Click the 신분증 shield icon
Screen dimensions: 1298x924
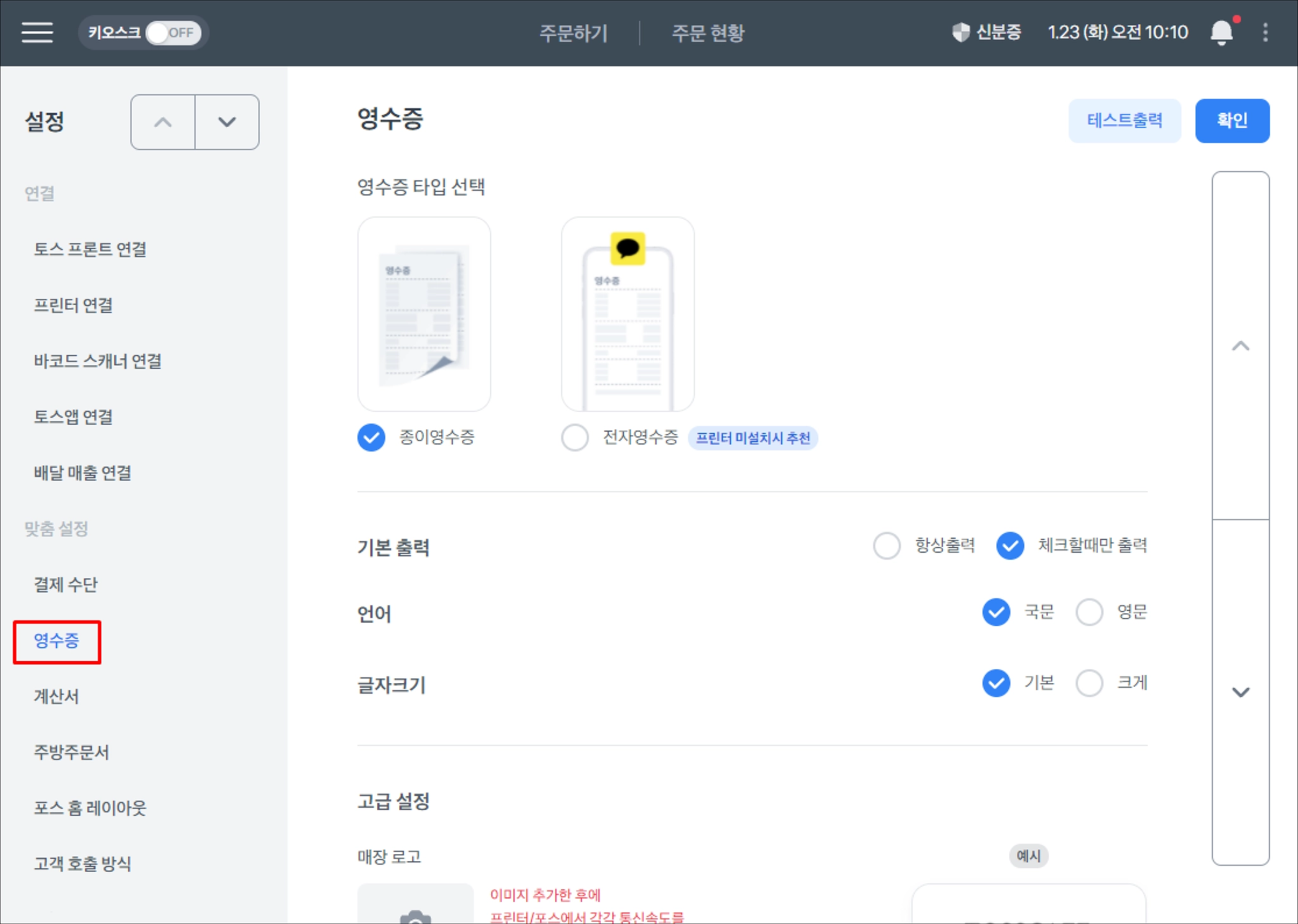pos(961,32)
